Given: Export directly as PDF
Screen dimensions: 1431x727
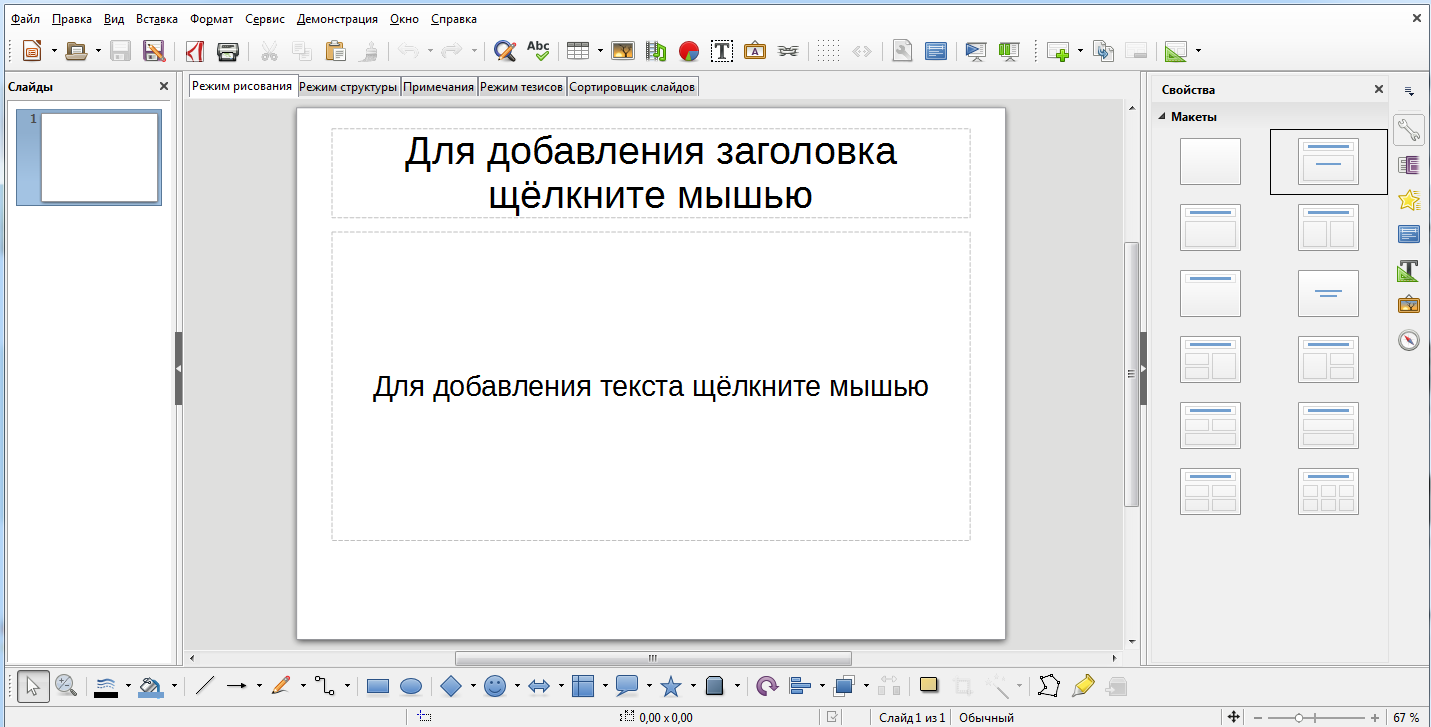Looking at the screenshot, I should [x=195, y=51].
